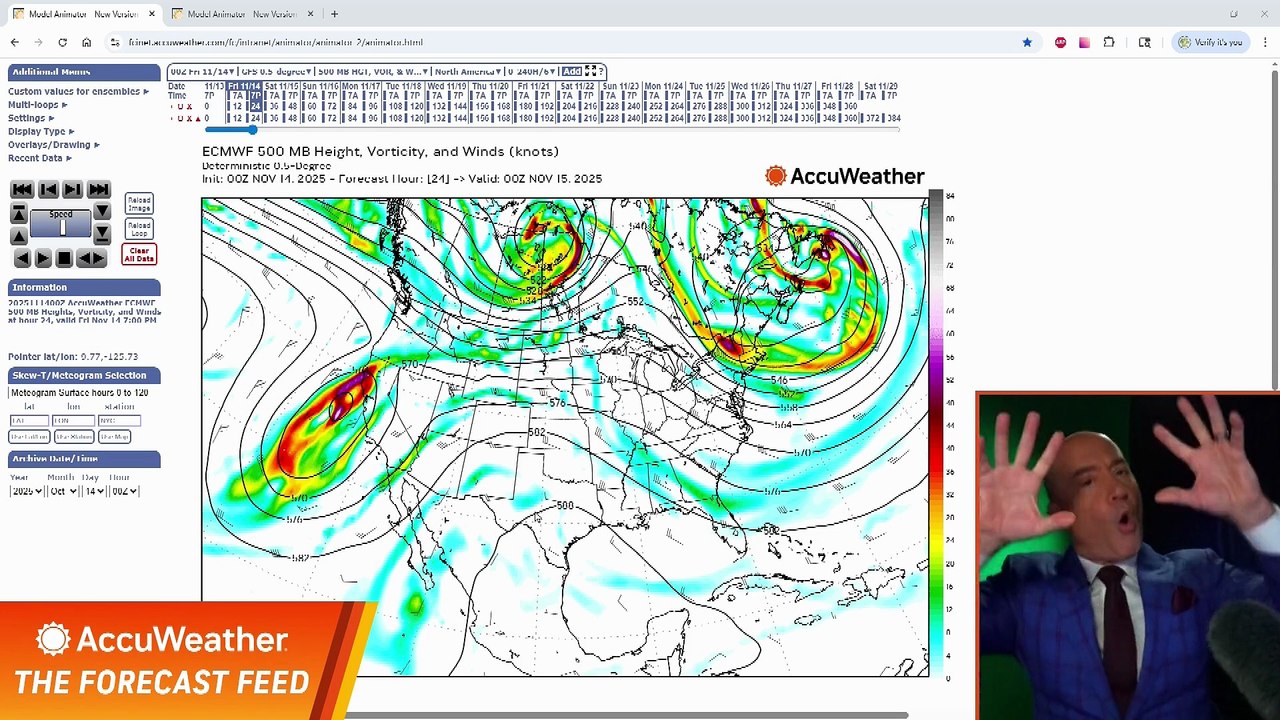
Task: Expand the Recent Data menu
Action: click(x=40, y=158)
